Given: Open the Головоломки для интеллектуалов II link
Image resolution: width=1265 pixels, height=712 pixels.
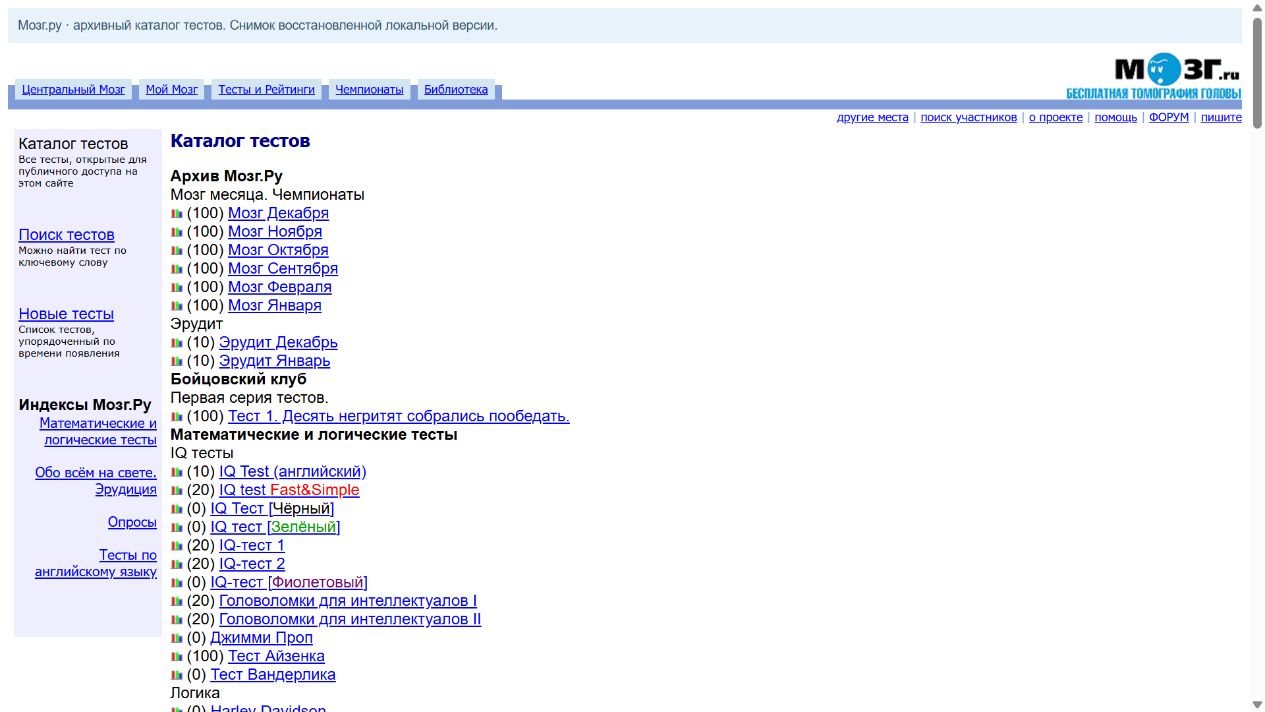Looking at the screenshot, I should 350,620.
